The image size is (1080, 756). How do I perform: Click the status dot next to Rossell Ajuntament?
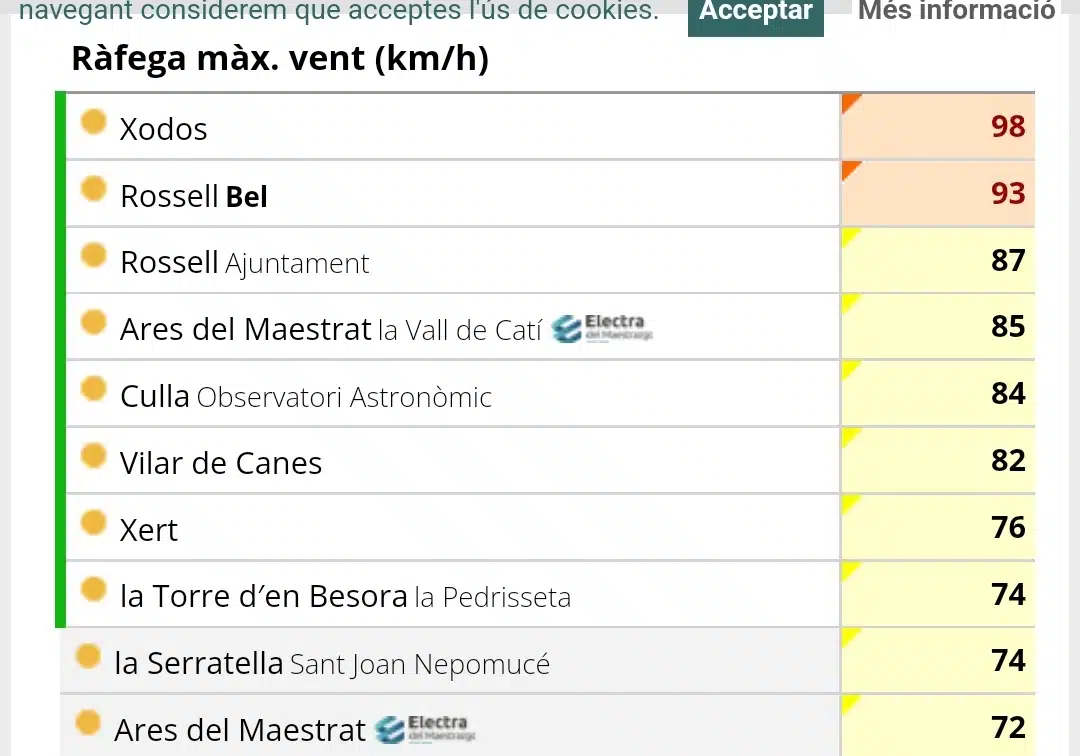[94, 255]
